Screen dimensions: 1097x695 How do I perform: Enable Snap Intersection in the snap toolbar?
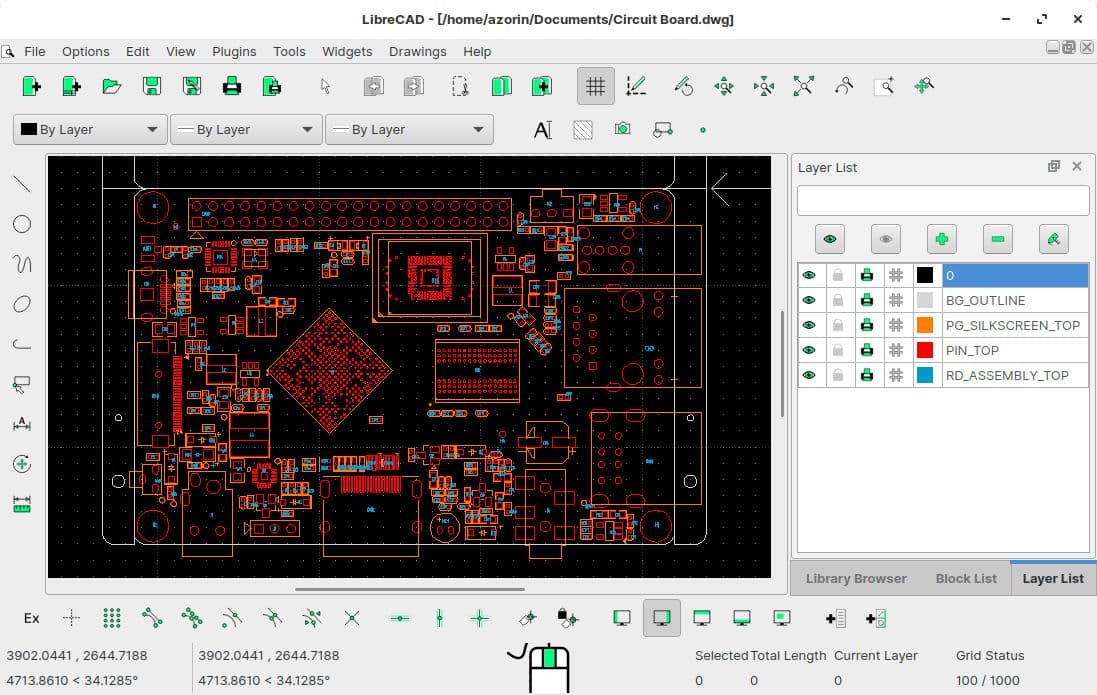pos(353,618)
